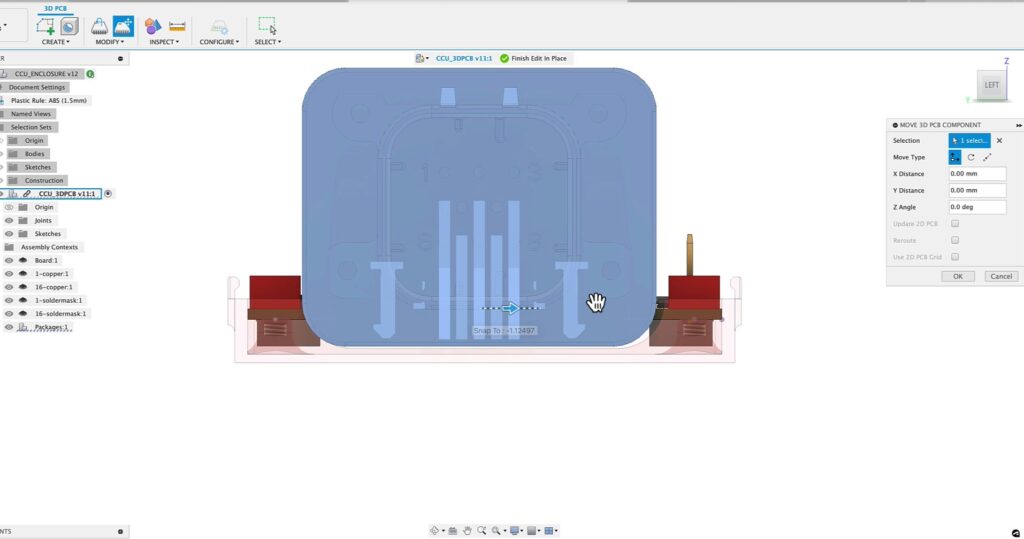Clear the selection with the X icon
Viewport: 1024px width, 539px height.
point(999,140)
